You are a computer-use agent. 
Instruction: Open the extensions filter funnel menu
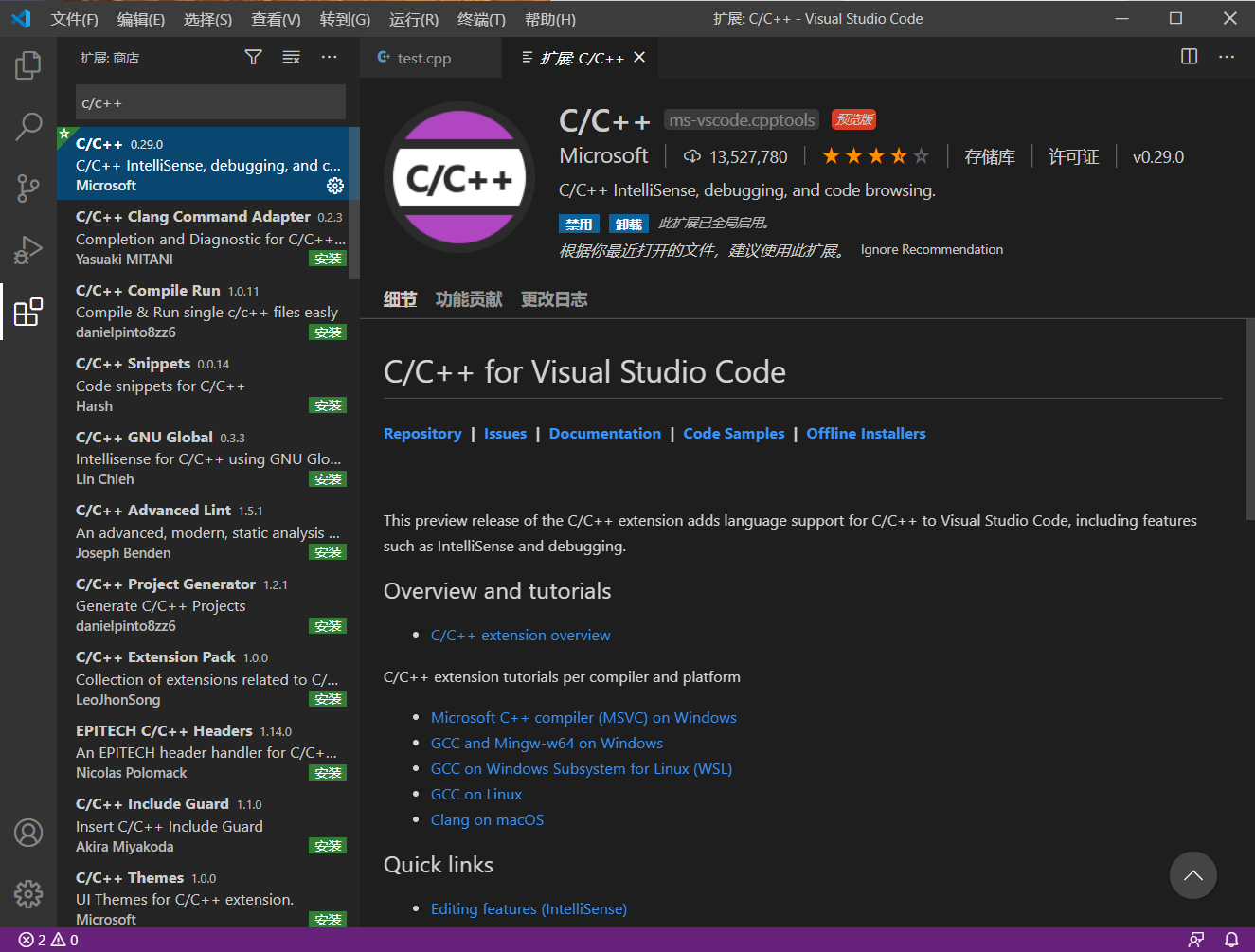[x=253, y=57]
